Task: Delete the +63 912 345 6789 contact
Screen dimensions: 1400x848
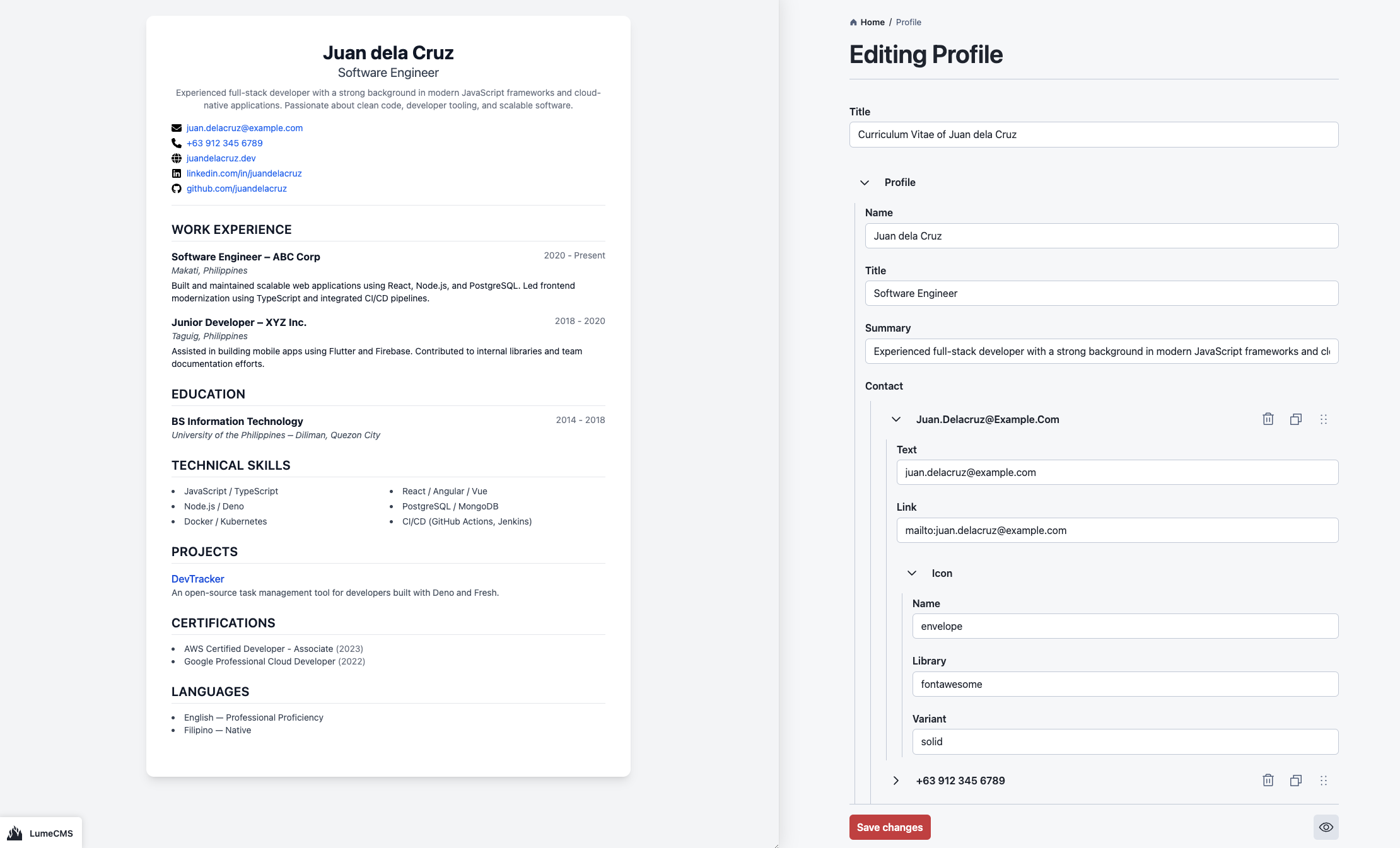Action: (1268, 781)
